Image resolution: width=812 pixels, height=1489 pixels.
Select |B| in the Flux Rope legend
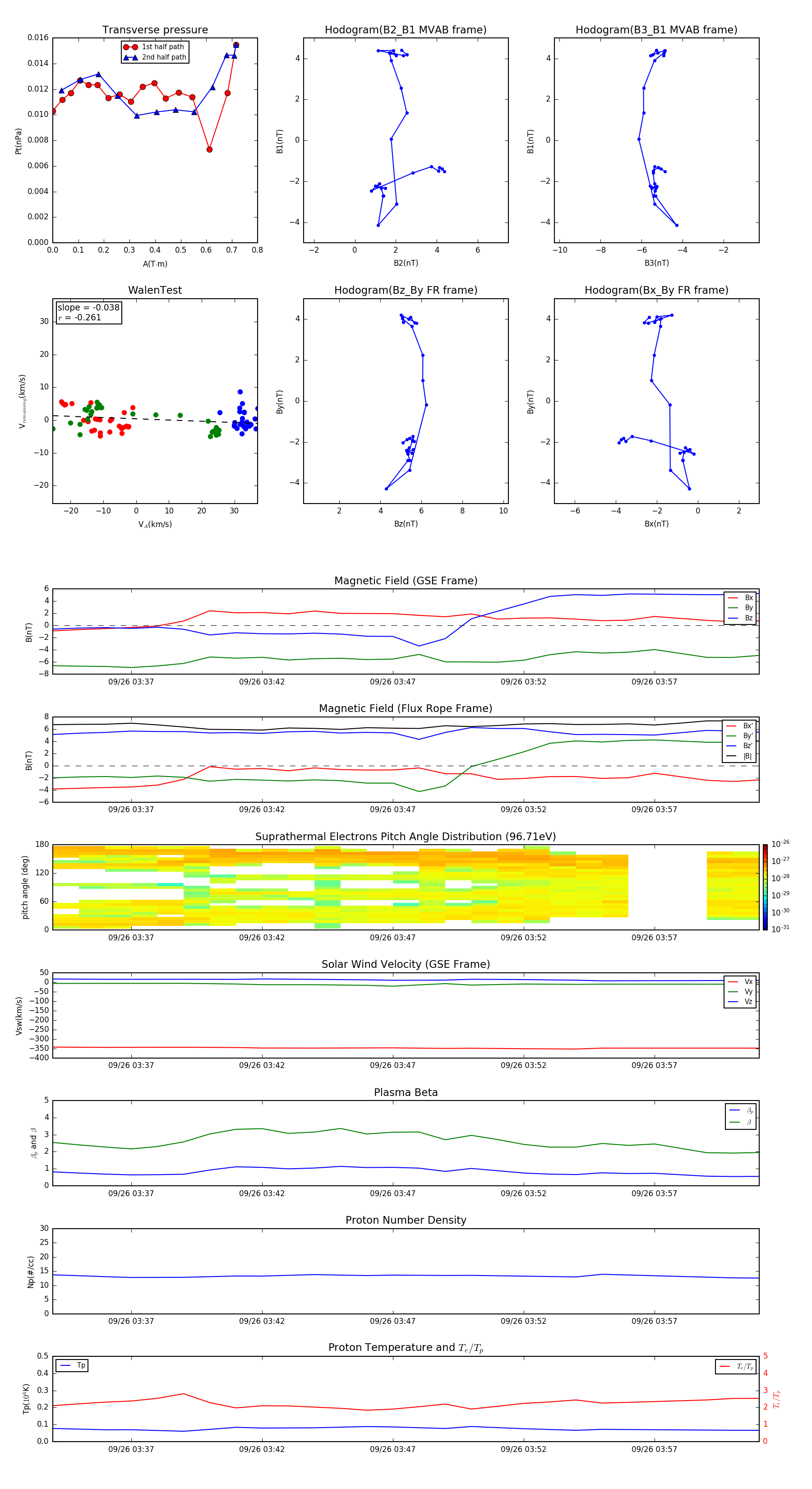click(740, 756)
